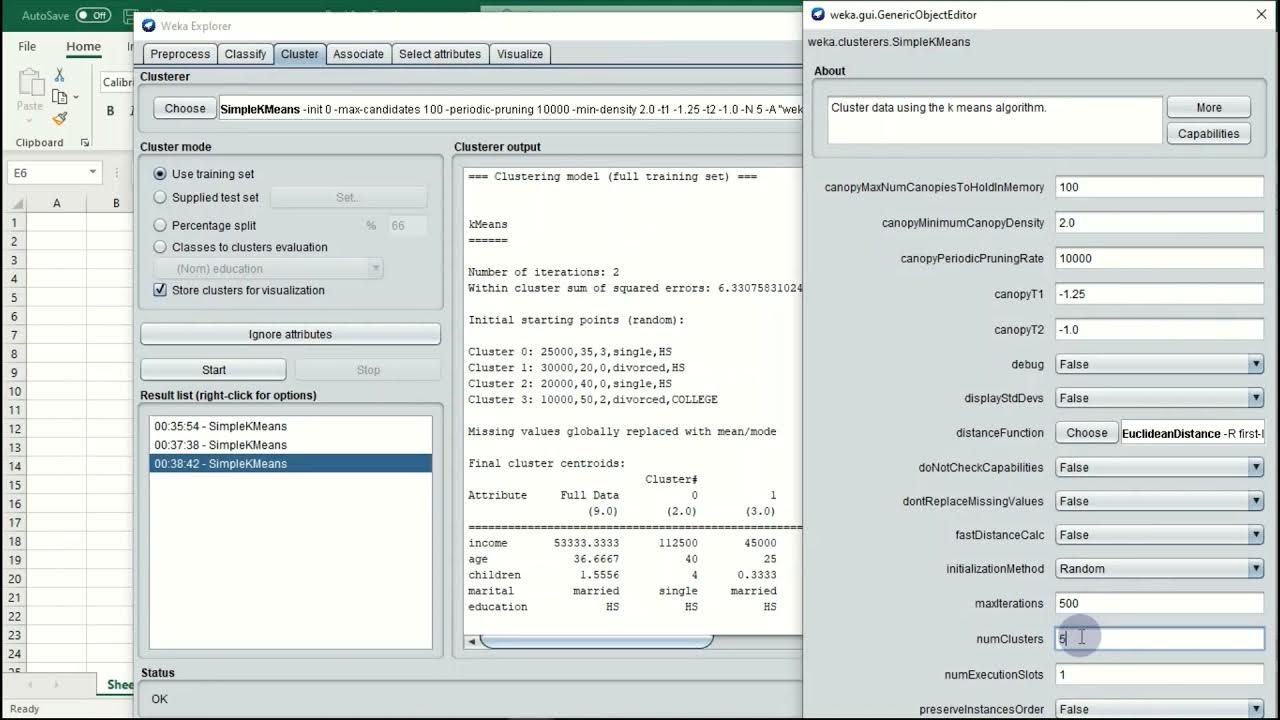This screenshot has height=720, width=1280.
Task: Click the Capabilities button
Action: coord(1208,133)
